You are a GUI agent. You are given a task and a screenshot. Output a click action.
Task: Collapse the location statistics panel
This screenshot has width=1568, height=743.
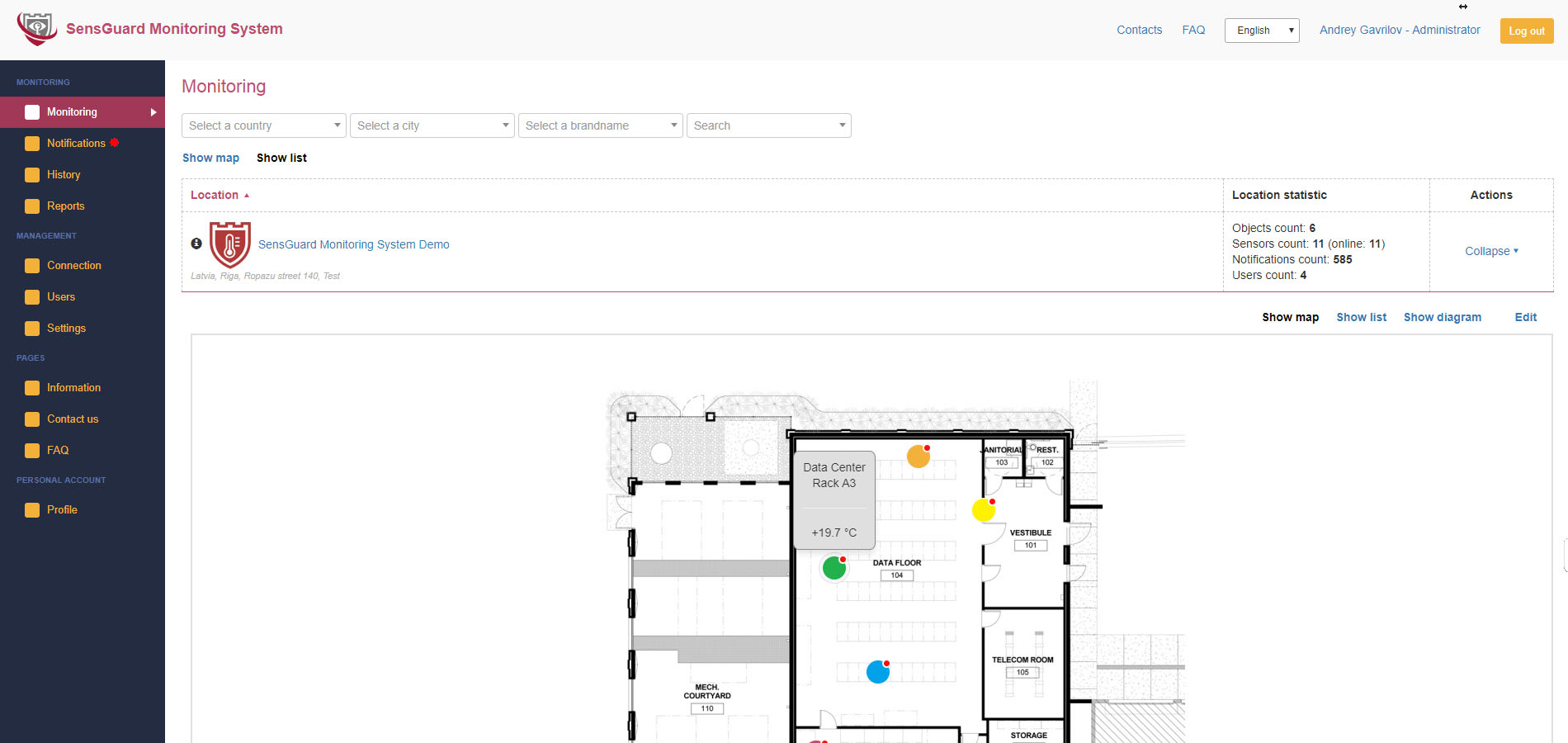(x=1490, y=251)
